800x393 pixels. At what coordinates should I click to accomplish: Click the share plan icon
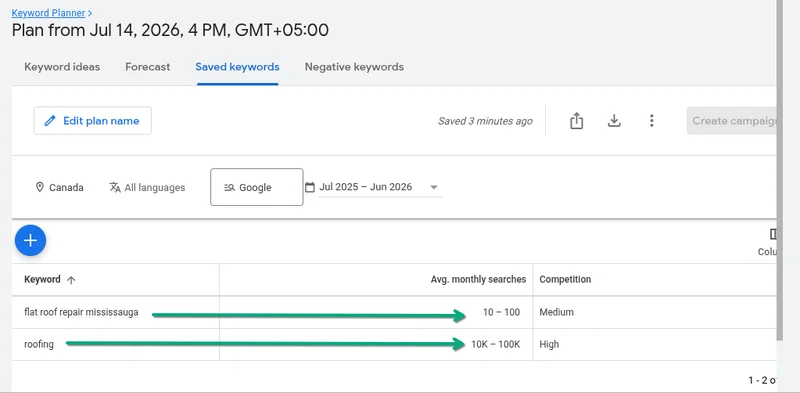coord(577,121)
